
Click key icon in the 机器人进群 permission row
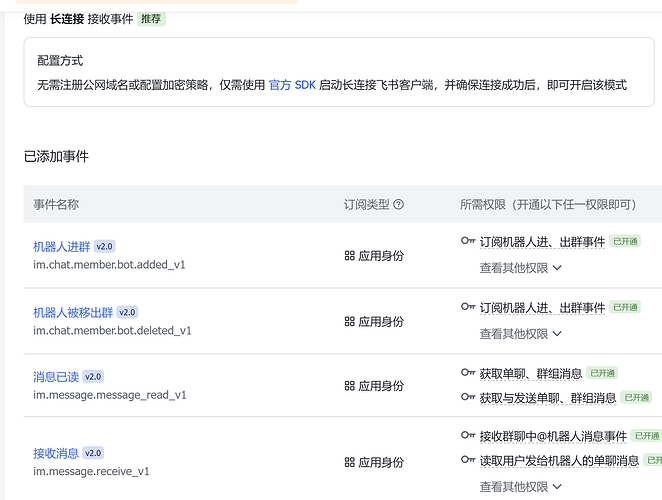(x=468, y=241)
